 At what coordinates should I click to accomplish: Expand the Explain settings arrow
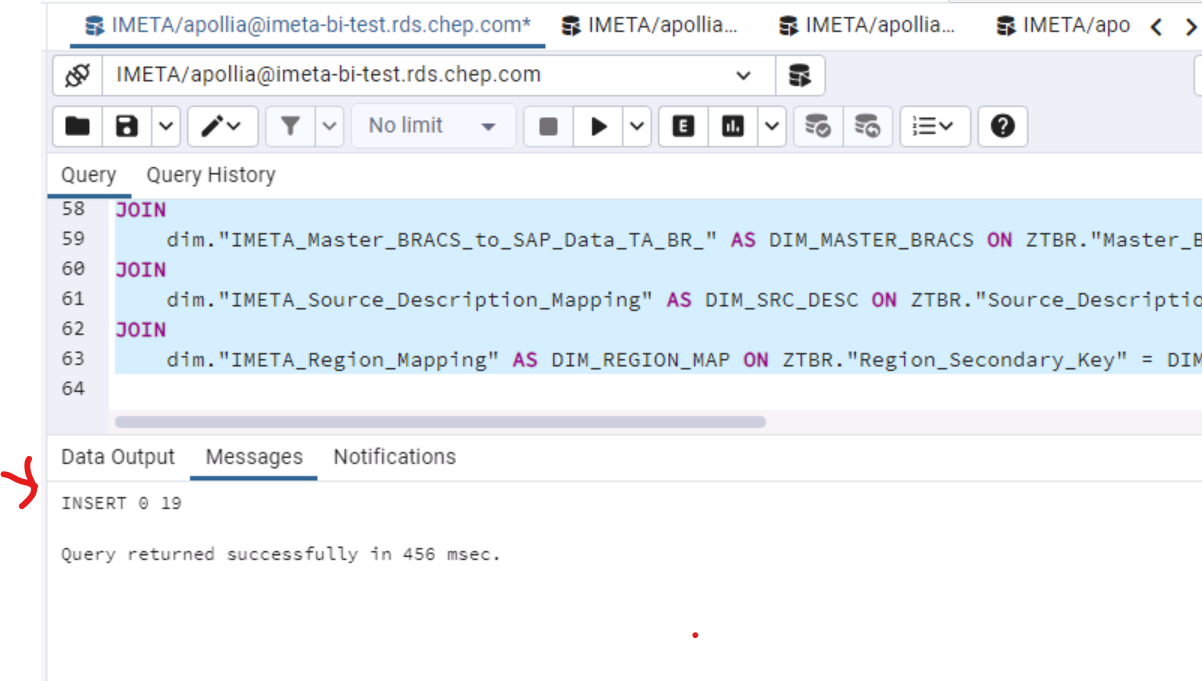coord(772,126)
